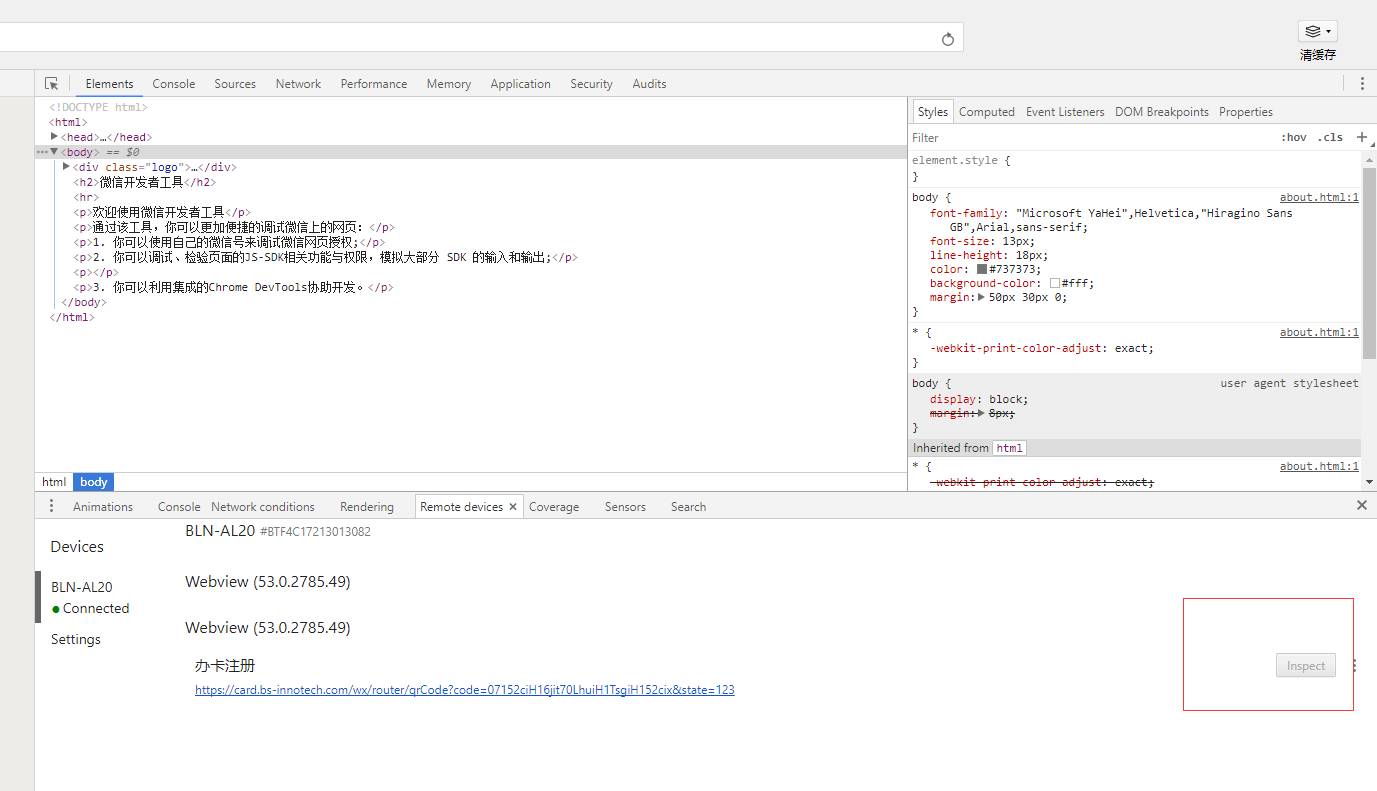Open the 清缓存 clear cache dropdown
The image size is (1377, 791).
(x=1317, y=32)
